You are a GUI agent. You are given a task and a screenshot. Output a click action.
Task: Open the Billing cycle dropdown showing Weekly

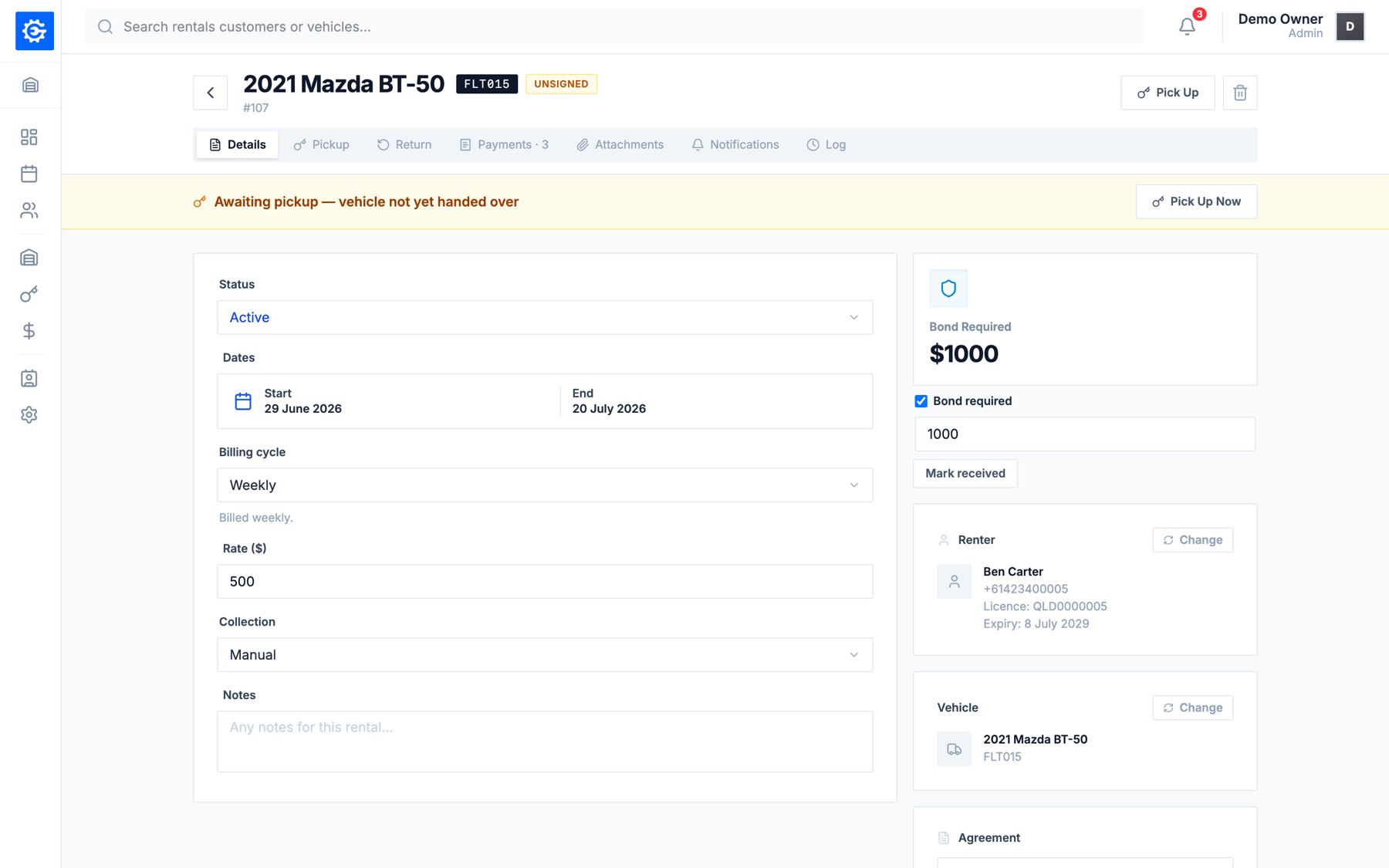click(545, 485)
